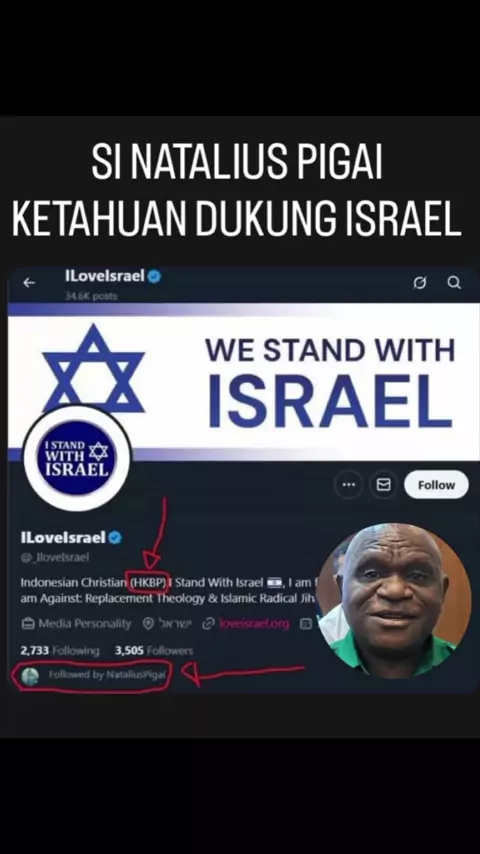Click the verified badge beside header ILoveIsrael
Viewport: 480px width, 854px height.
click(154, 276)
